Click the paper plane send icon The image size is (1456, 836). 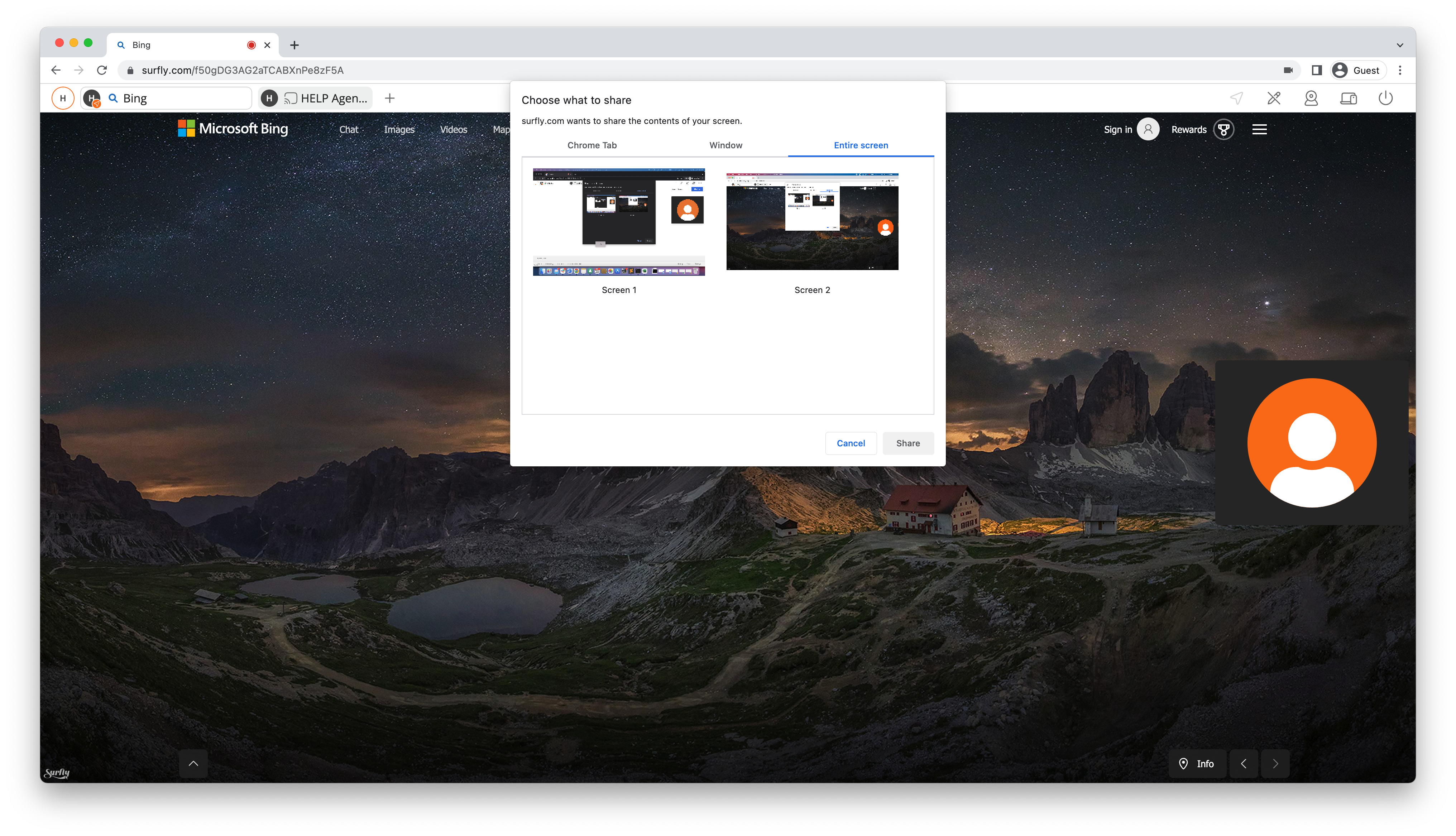1237,98
